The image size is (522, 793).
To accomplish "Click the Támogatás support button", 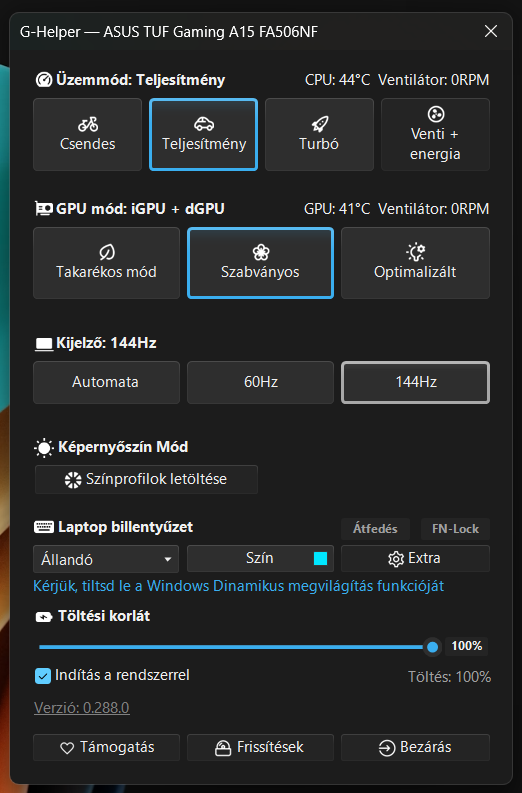I will pyautogui.click(x=106, y=747).
